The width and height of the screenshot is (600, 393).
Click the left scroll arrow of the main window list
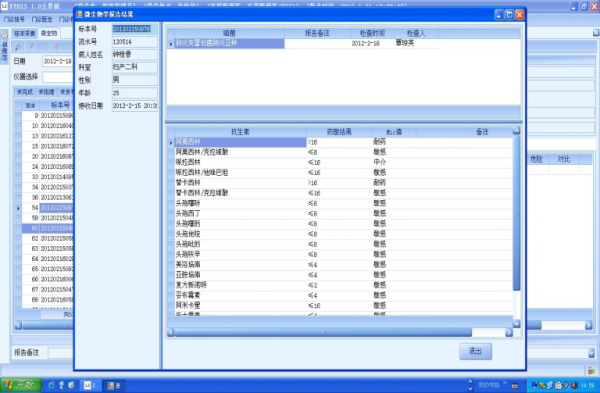[18, 325]
